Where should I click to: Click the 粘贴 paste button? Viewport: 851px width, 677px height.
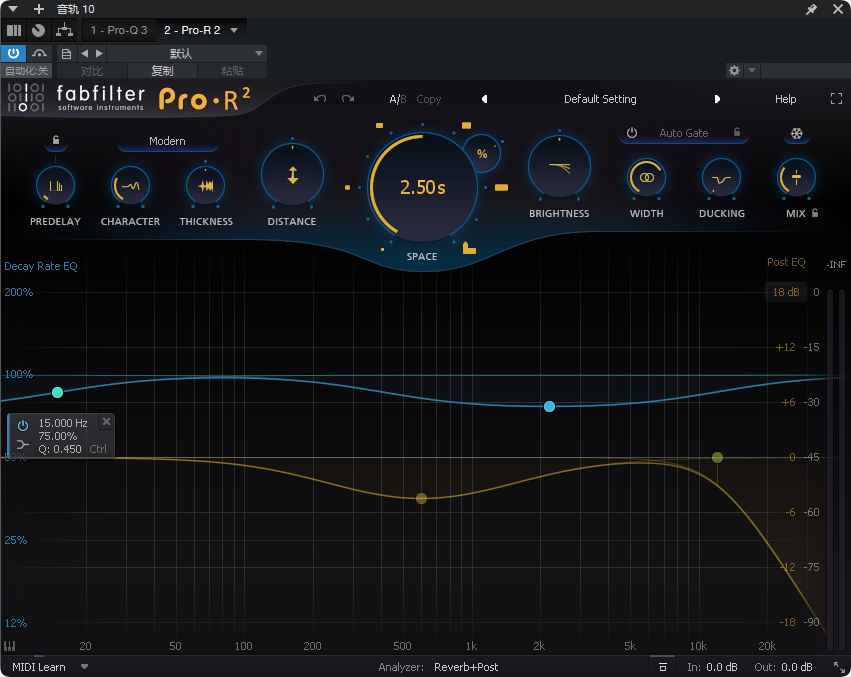(232, 71)
